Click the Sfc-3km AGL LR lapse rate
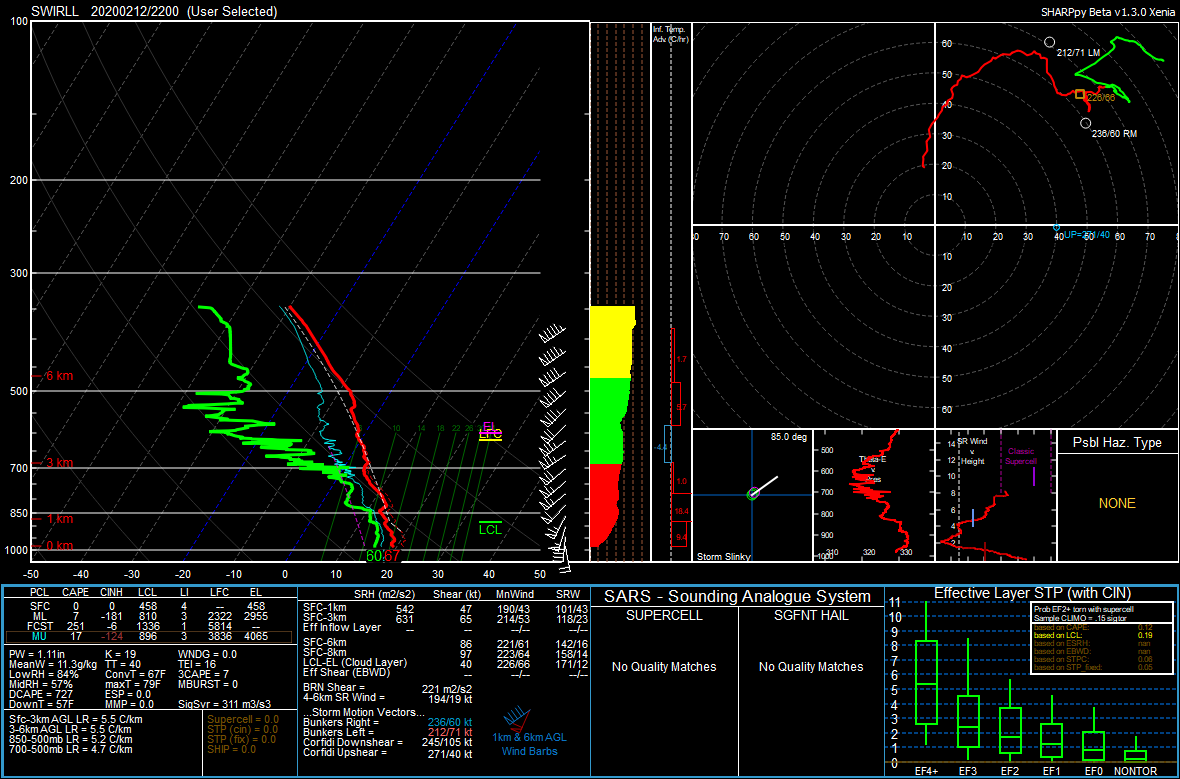 tap(75, 720)
